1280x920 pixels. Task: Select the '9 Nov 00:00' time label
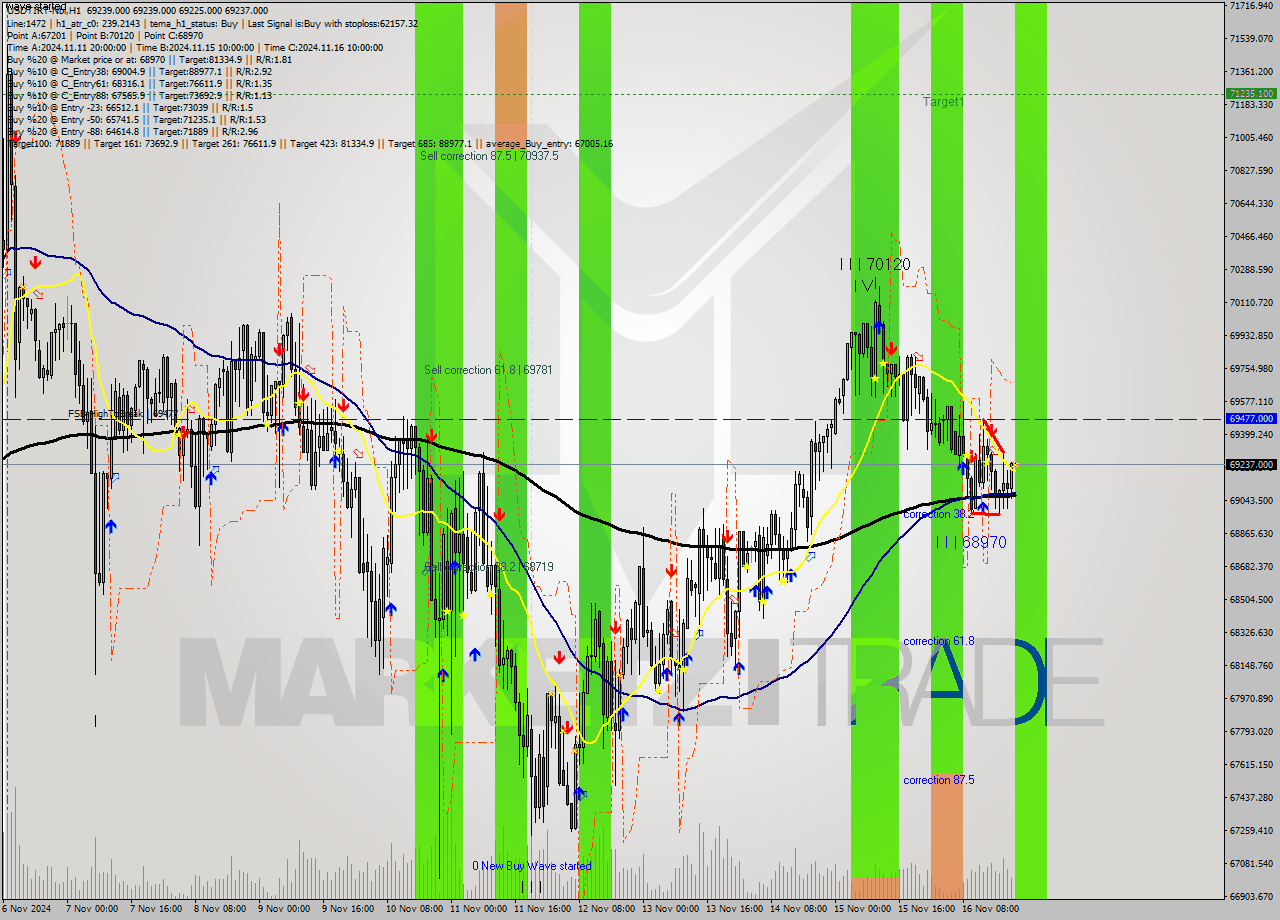coord(284,909)
